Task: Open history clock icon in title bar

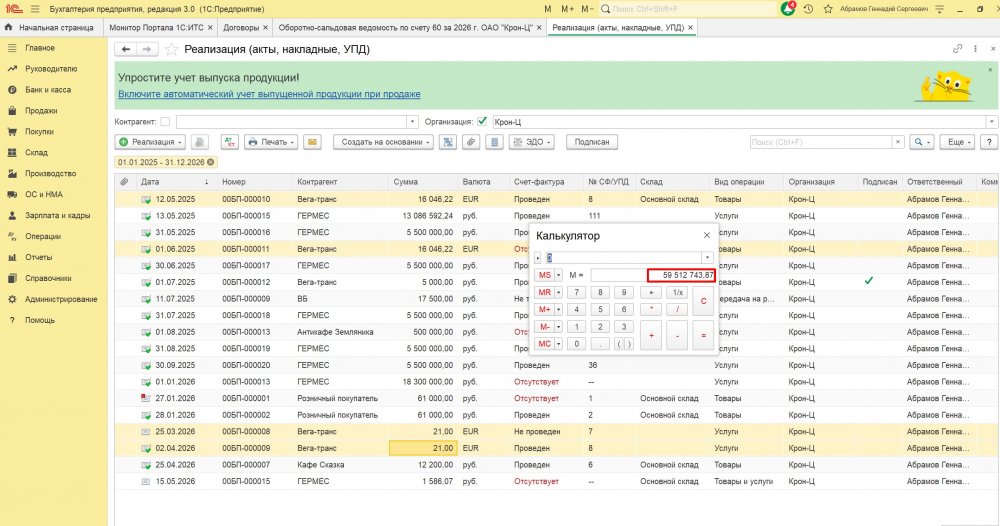Action: coord(808,9)
